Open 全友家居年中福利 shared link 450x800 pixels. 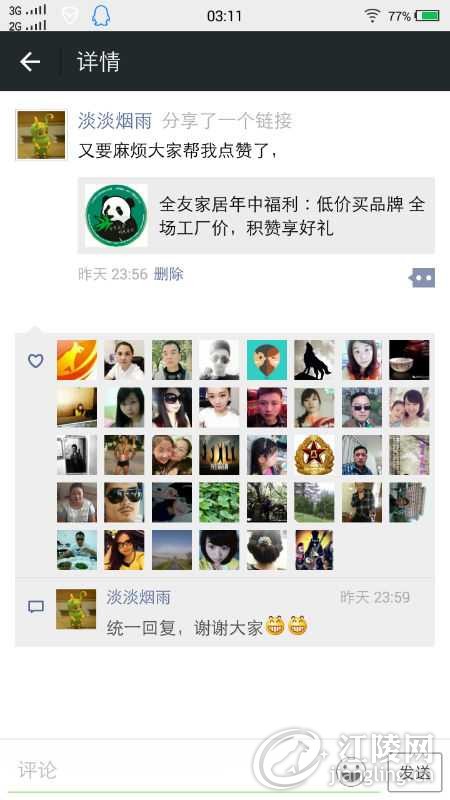[256, 215]
